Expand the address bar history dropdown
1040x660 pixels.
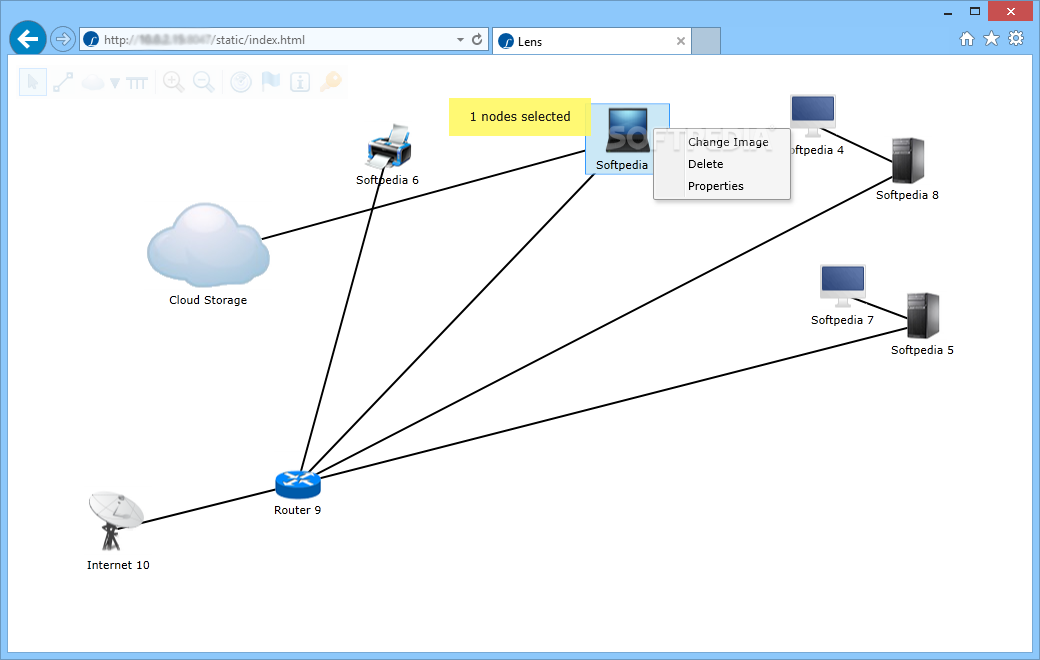coord(460,40)
